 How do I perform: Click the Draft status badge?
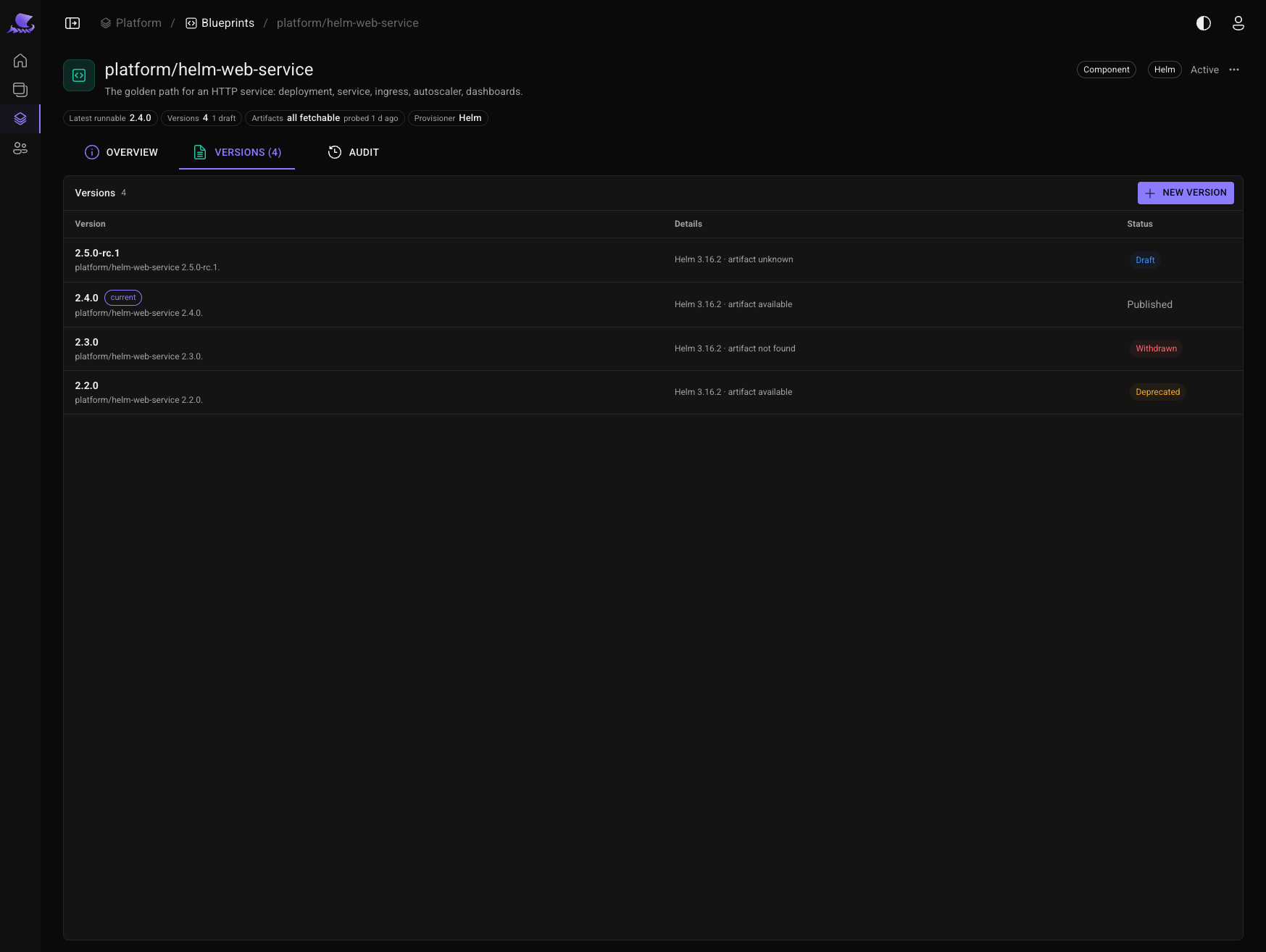tap(1145, 260)
